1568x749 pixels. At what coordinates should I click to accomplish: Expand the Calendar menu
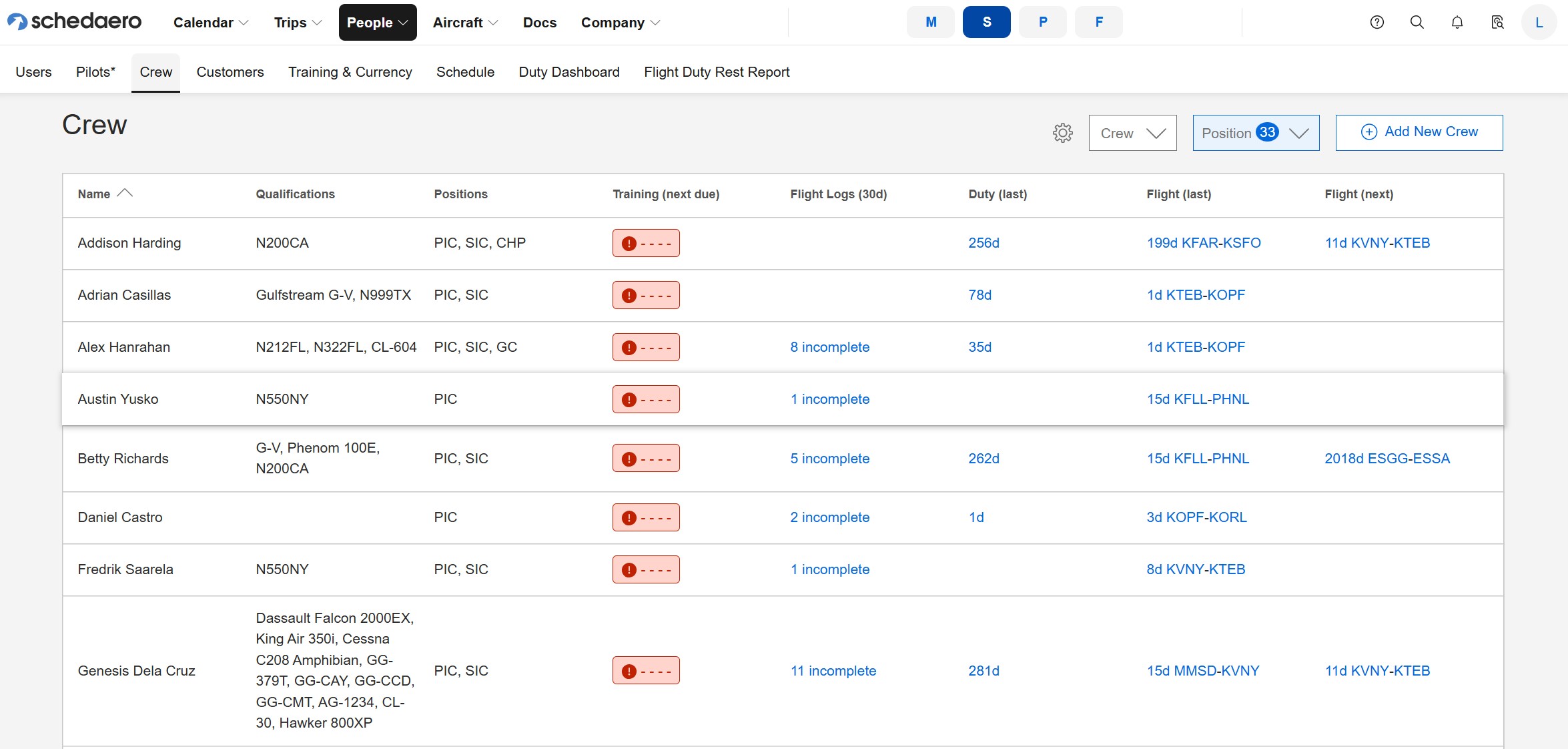(x=211, y=23)
